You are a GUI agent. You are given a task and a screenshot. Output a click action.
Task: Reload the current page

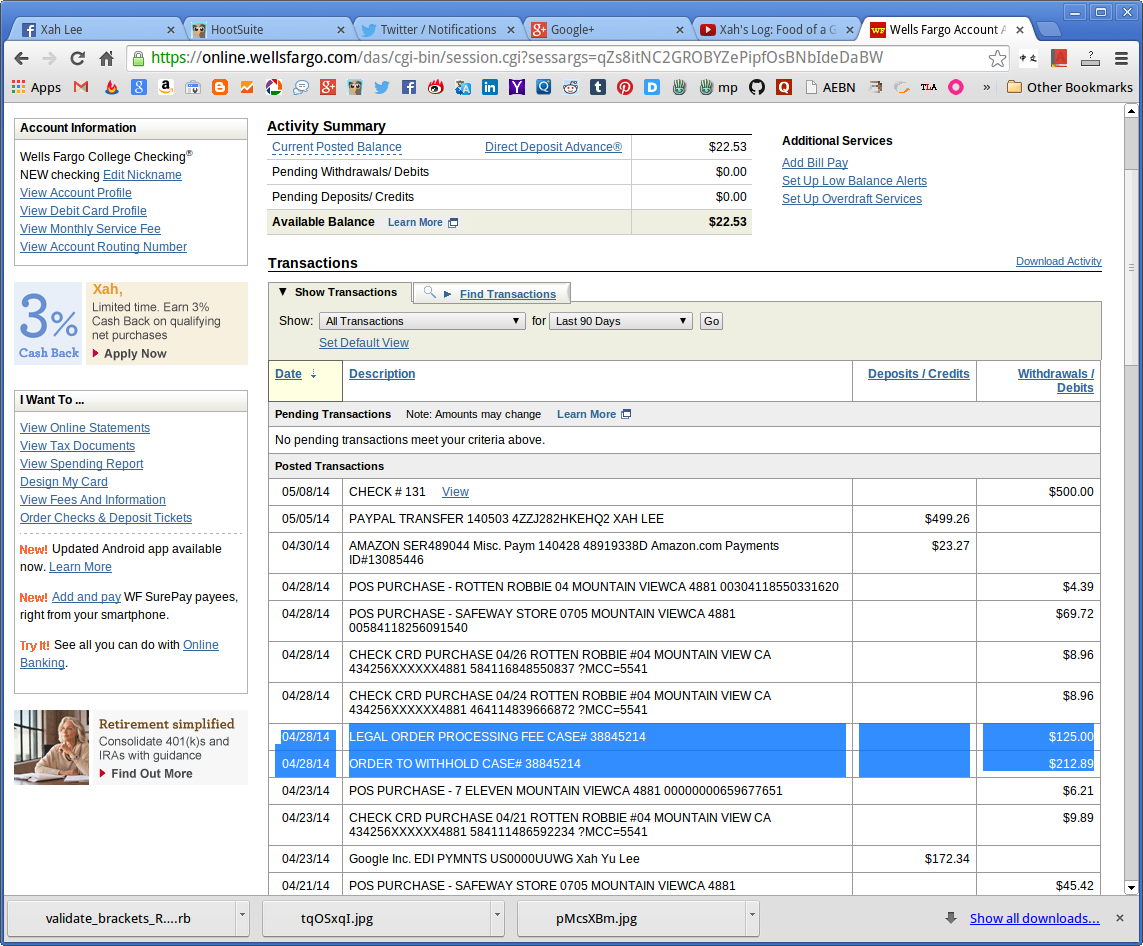[x=77, y=58]
